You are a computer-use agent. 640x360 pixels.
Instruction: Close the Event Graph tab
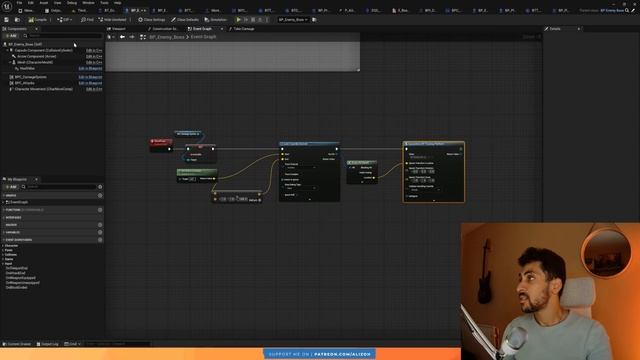[222, 29]
